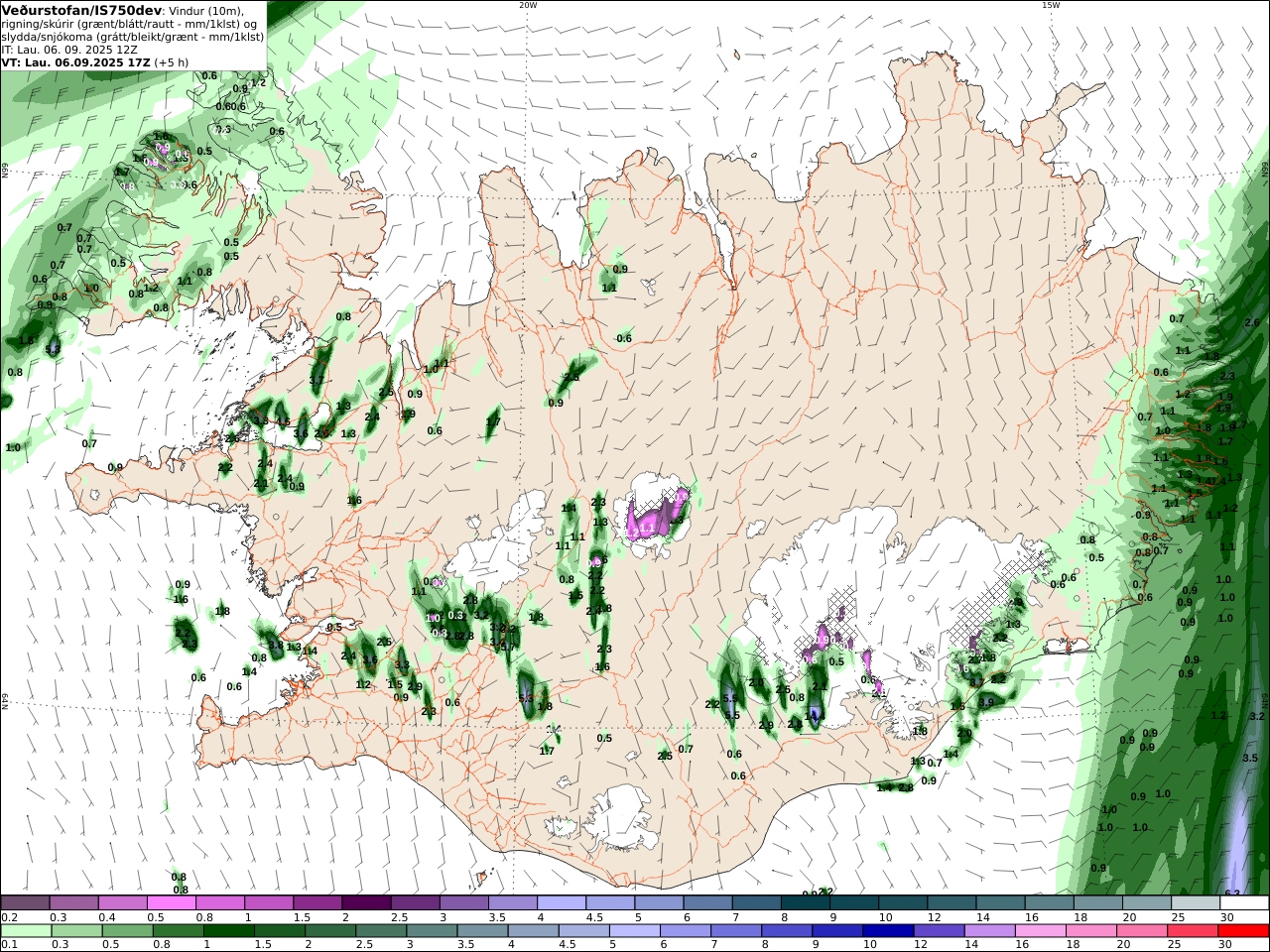Pick the sleet/snow scale swatch starting at 16
Image resolution: width=1270 pixels, height=952 pixels.
(x=1050, y=902)
